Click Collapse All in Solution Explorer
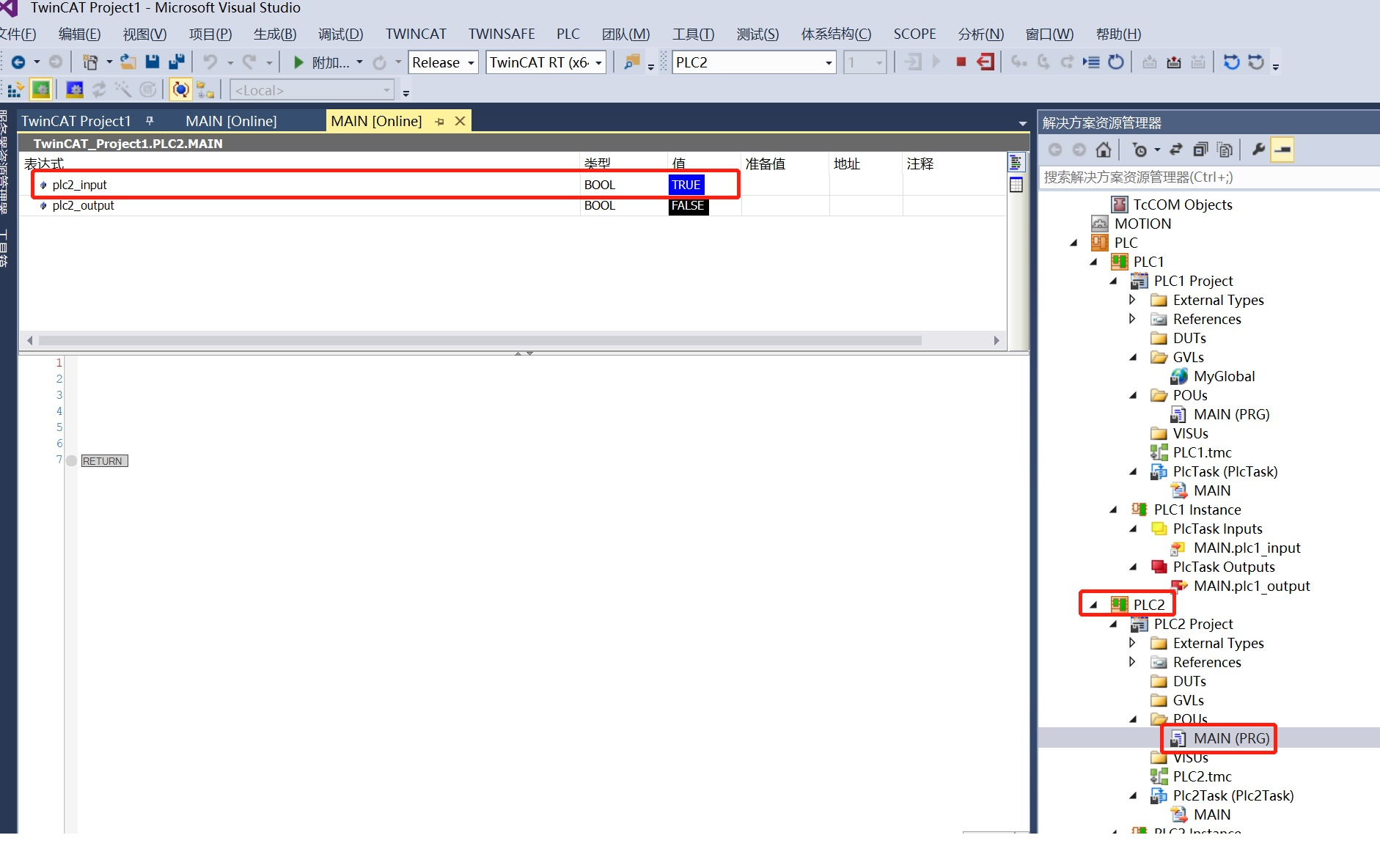1380x868 pixels. [x=1200, y=150]
